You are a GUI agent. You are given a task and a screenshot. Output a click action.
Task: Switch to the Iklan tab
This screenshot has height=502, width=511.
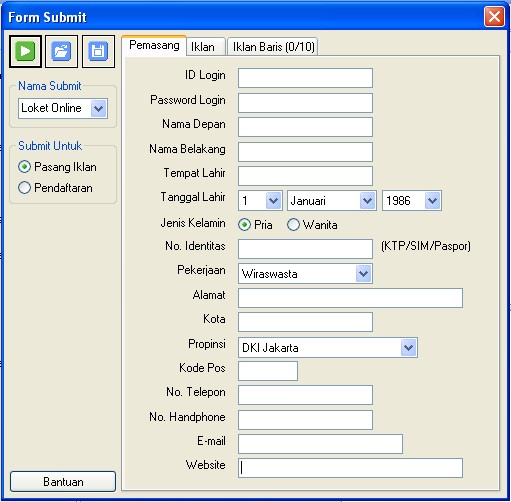tap(206, 47)
